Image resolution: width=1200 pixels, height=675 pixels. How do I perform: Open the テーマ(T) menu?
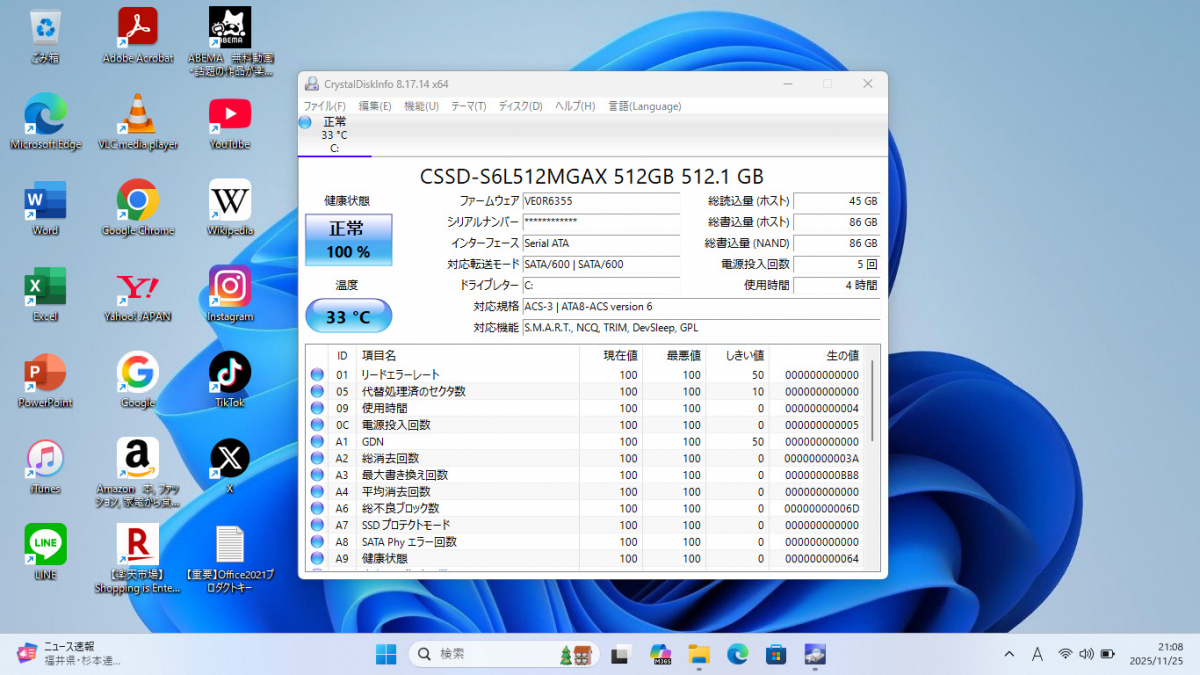pos(468,106)
